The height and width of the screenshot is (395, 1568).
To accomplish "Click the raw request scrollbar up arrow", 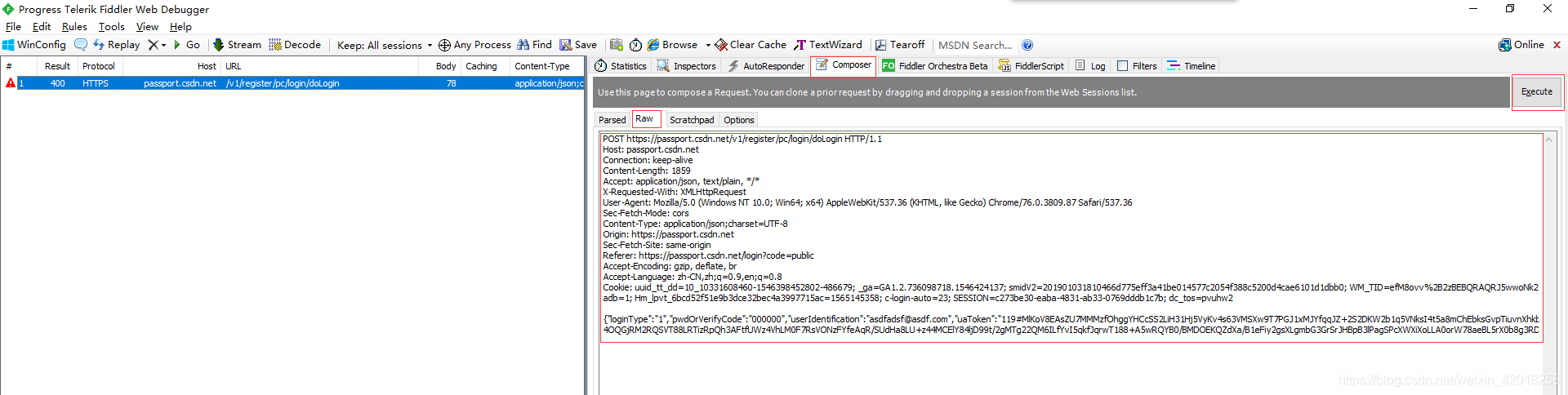I will pos(1548,140).
